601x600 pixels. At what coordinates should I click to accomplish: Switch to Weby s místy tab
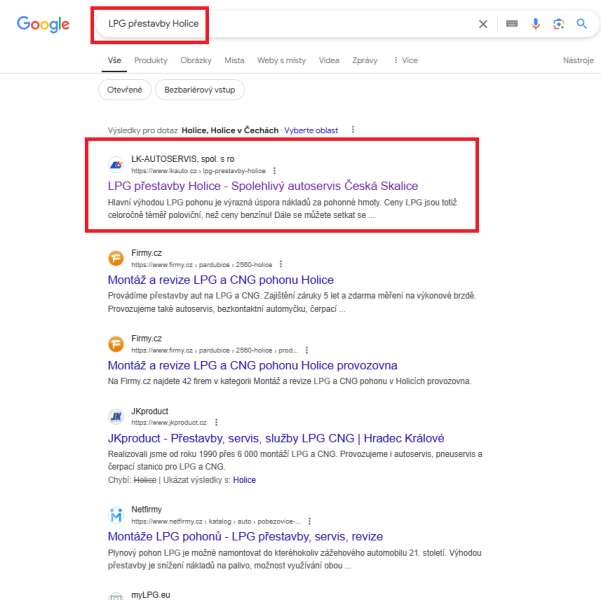coord(281,60)
